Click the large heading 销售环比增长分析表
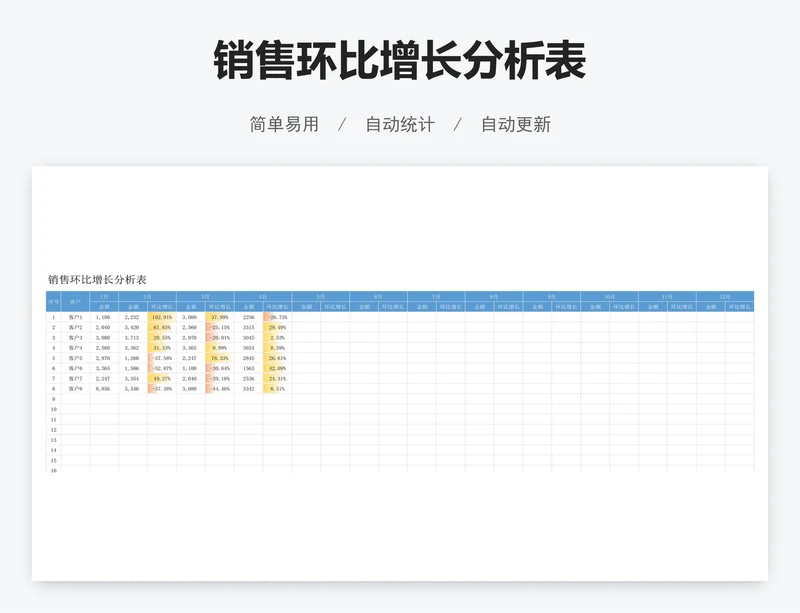This screenshot has width=800, height=613. click(x=399, y=61)
